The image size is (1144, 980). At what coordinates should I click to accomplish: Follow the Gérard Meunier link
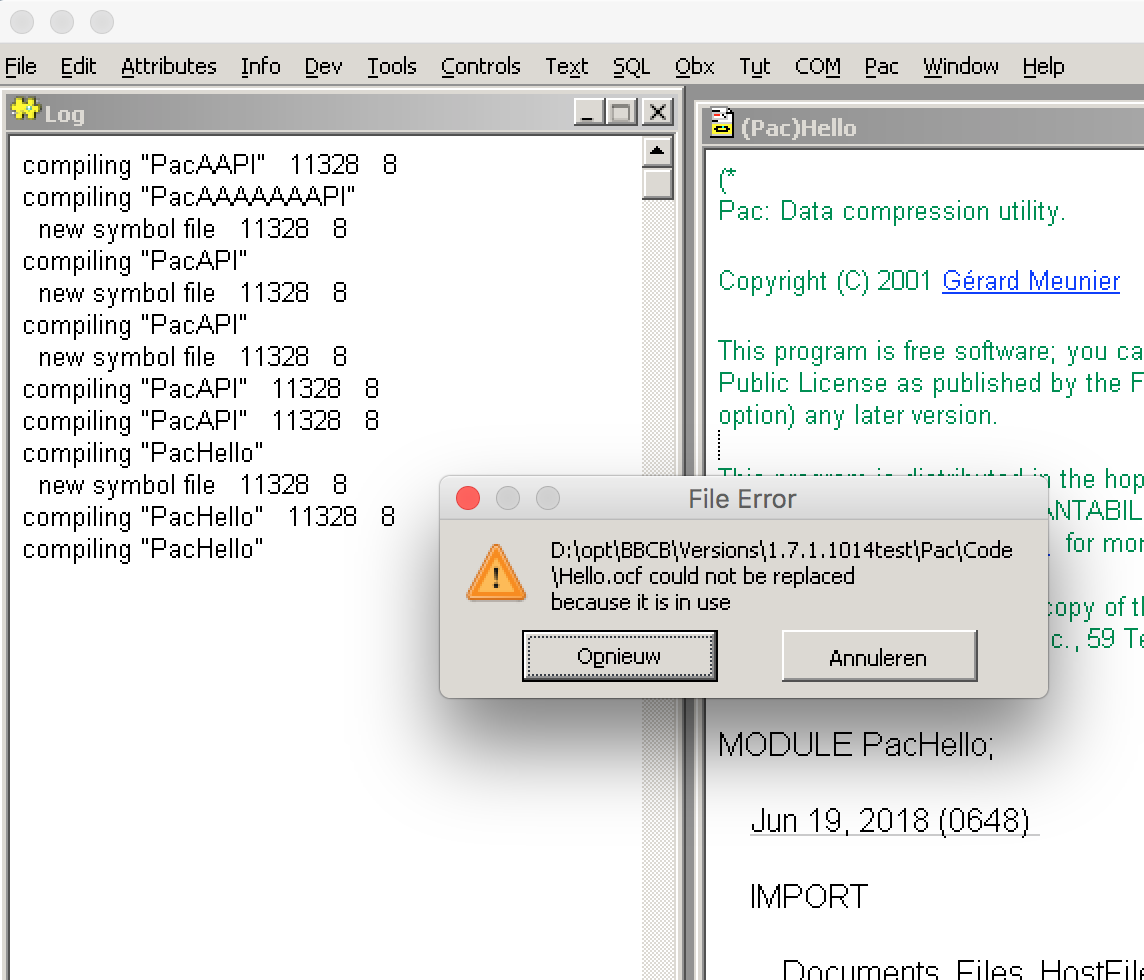[1031, 281]
